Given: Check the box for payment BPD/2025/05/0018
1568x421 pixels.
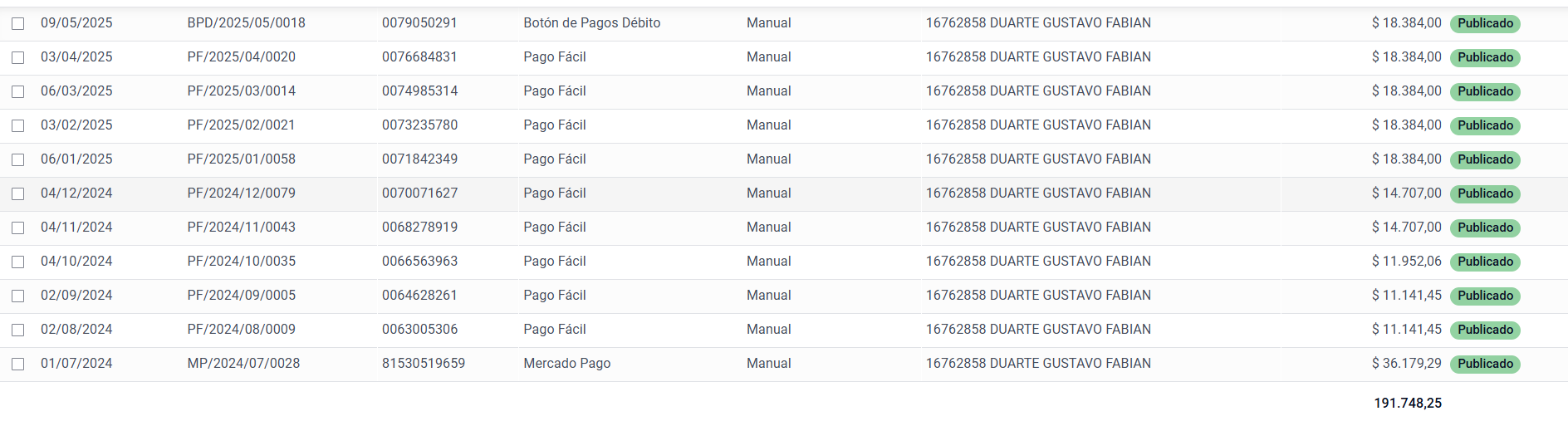Looking at the screenshot, I should 17,23.
